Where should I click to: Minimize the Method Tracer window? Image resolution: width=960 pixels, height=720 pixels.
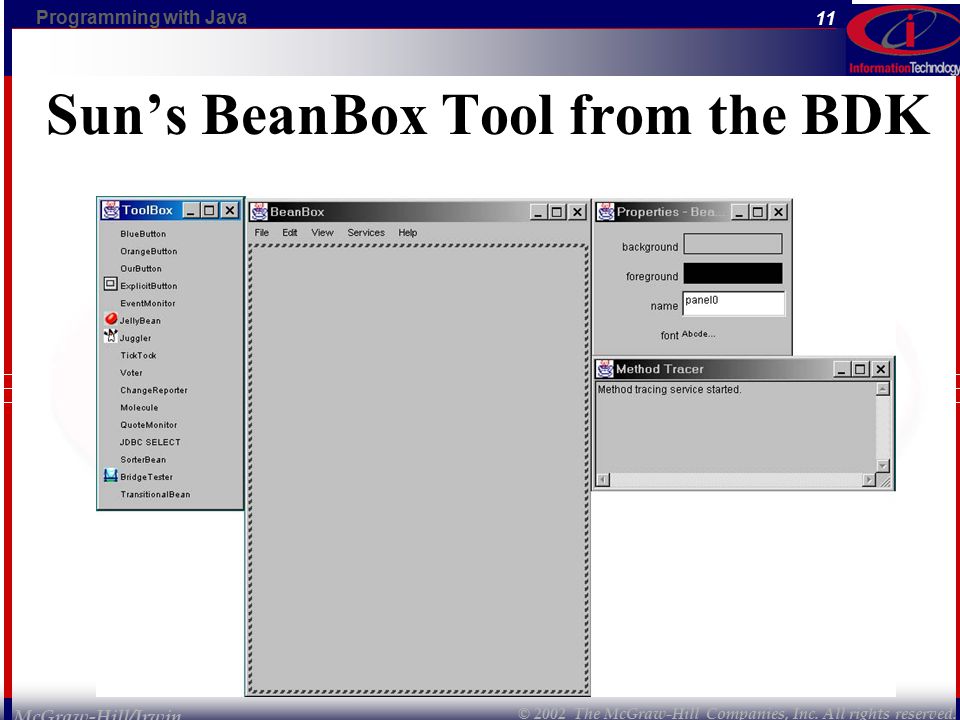click(842, 369)
